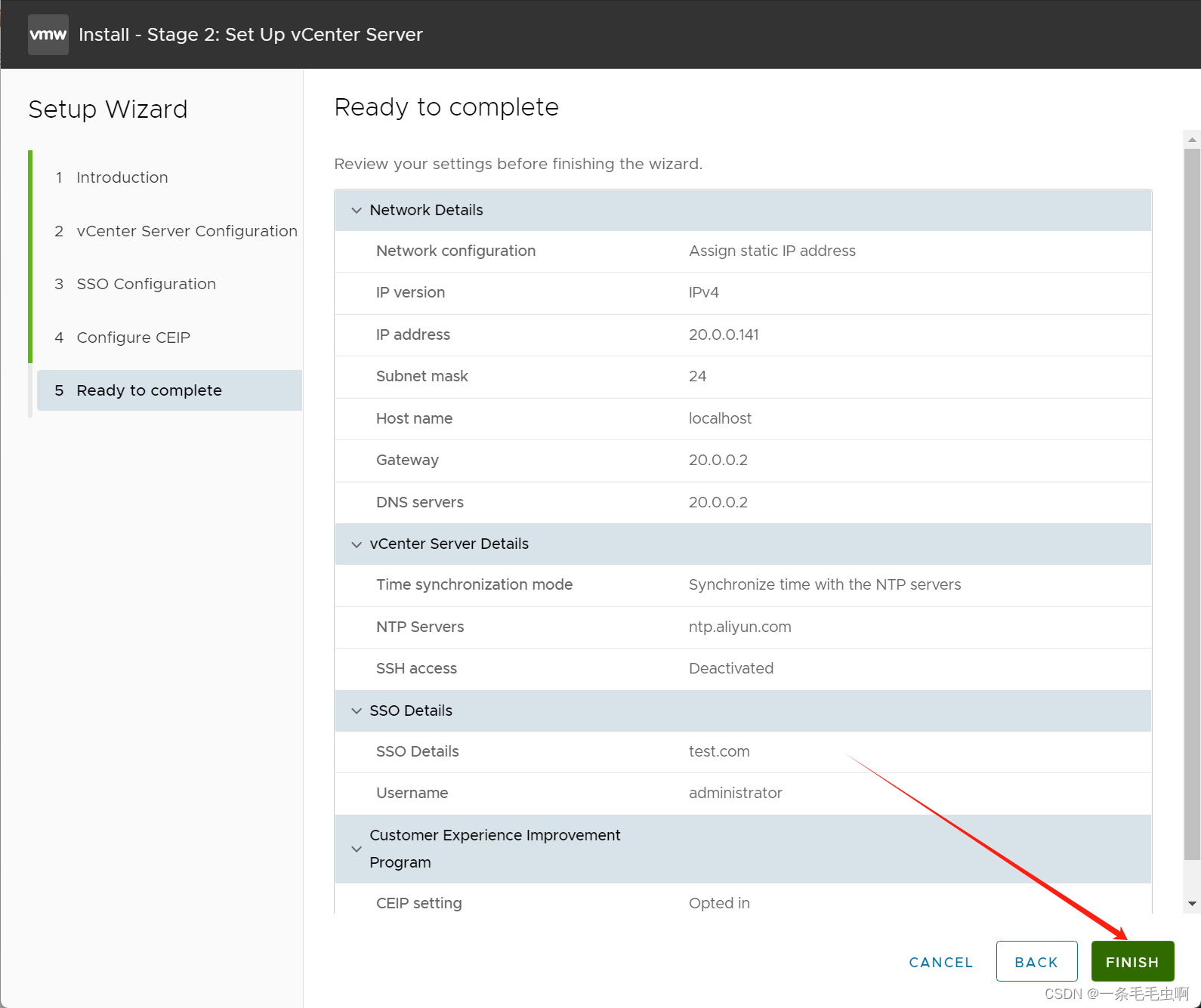Click the vmw logo icon

(48, 35)
